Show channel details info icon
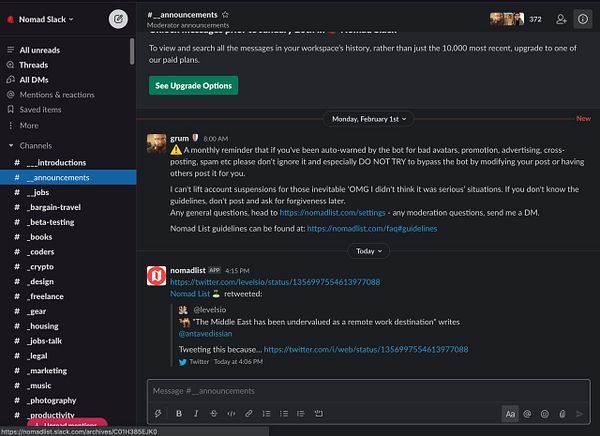Image resolution: width=600 pixels, height=436 pixels. 583,19
